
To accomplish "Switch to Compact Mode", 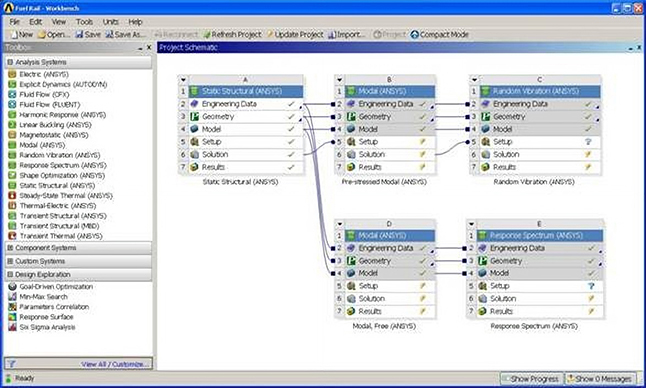I will point(440,35).
